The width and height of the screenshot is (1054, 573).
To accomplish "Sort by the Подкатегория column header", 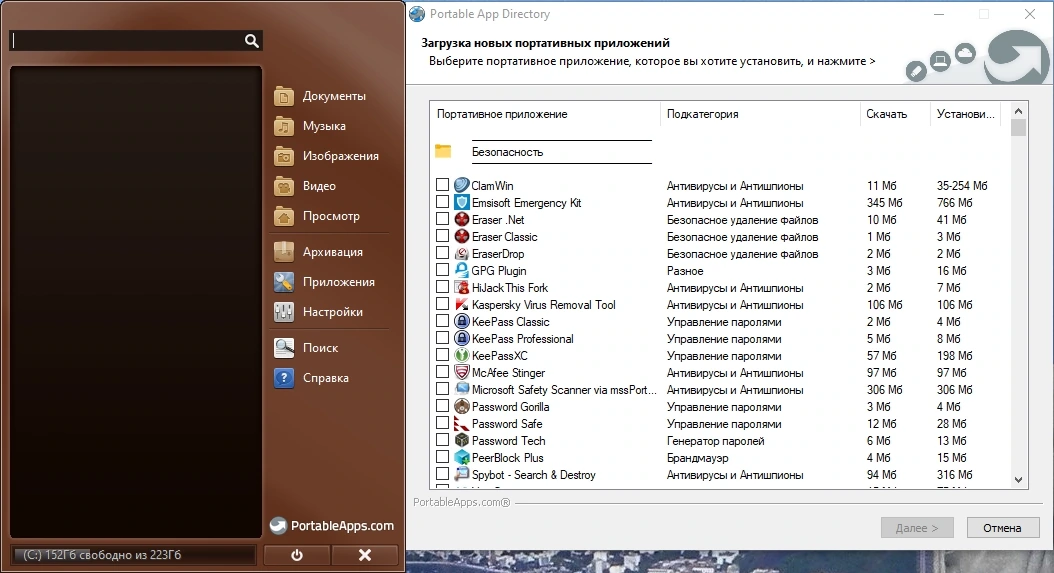I will pyautogui.click(x=760, y=114).
